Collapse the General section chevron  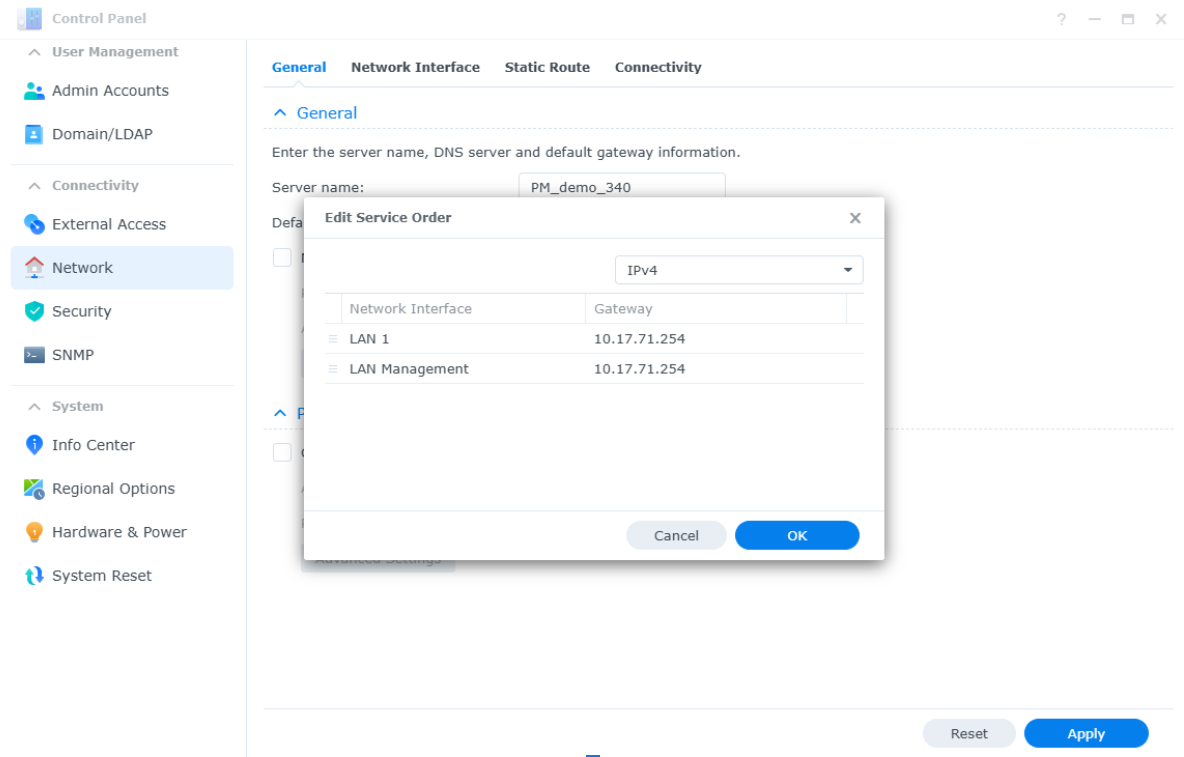point(280,113)
